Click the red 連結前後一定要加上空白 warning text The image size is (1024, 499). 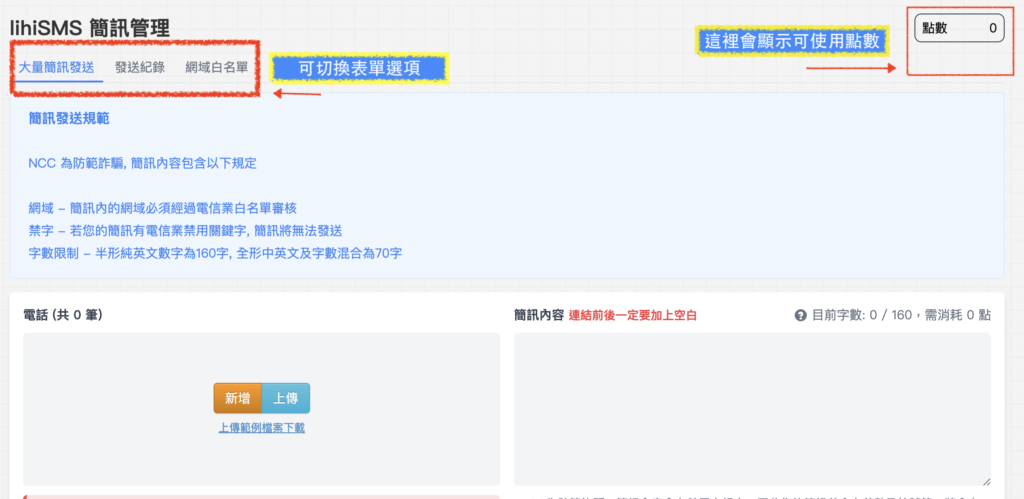point(633,315)
